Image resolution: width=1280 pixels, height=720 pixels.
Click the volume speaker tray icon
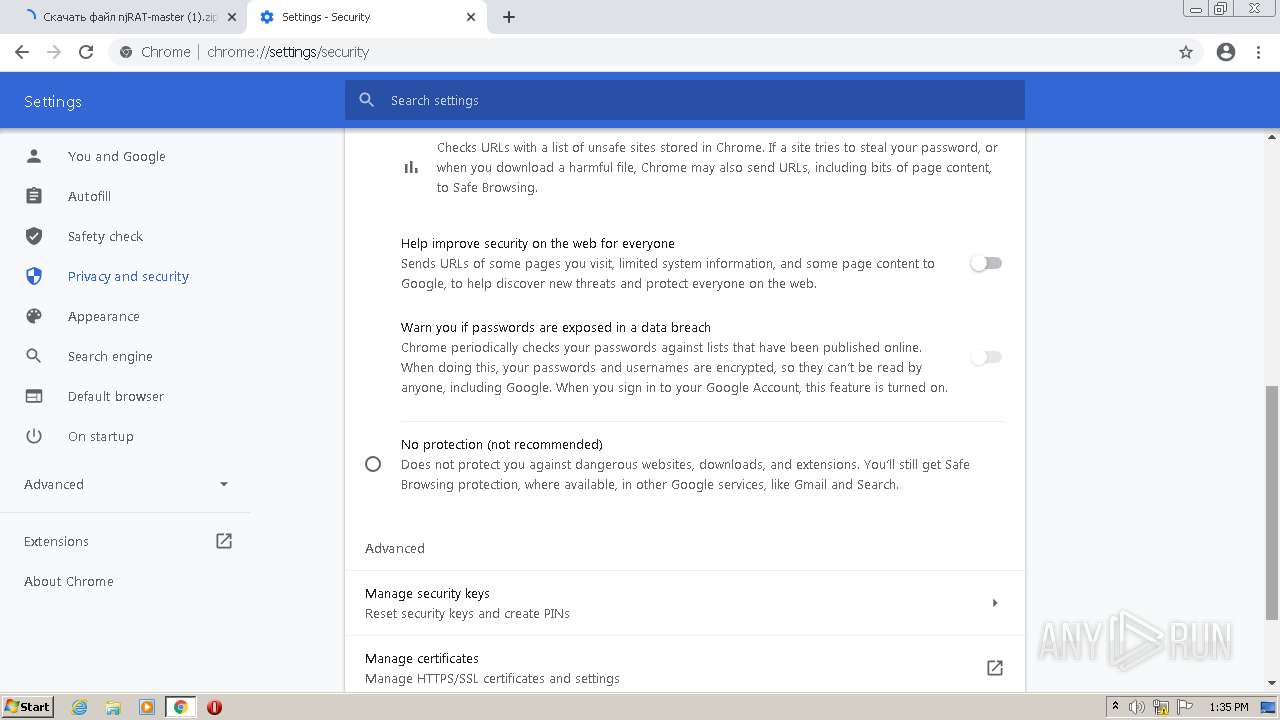click(x=1138, y=707)
